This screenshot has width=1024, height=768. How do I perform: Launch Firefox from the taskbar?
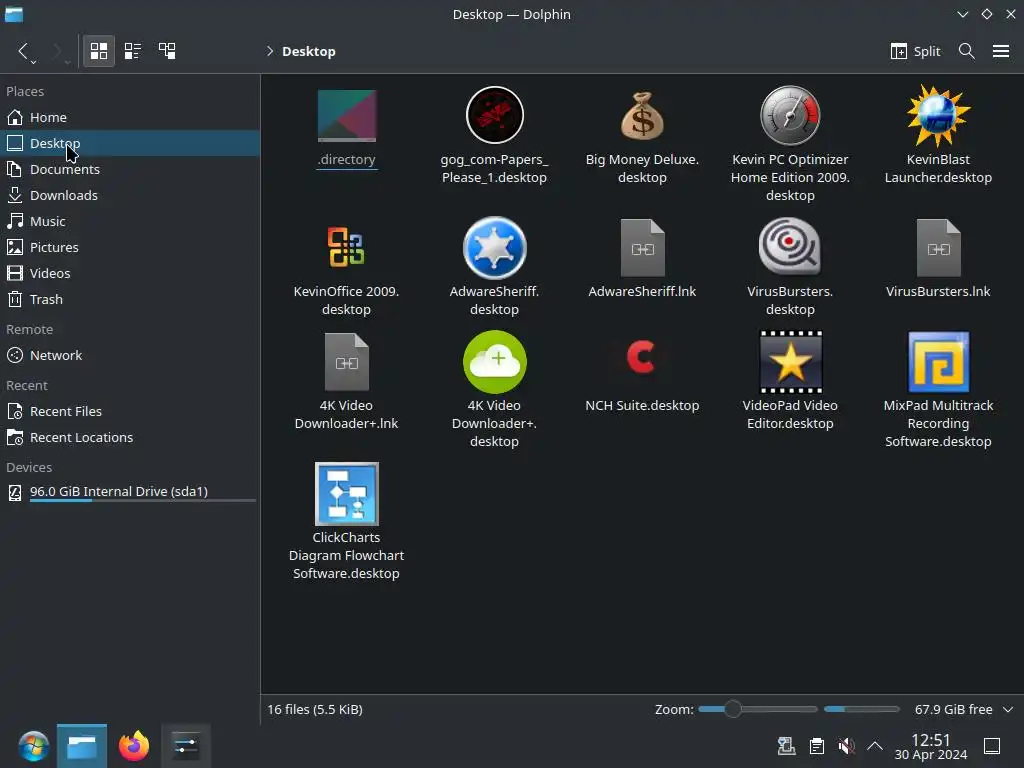(134, 746)
